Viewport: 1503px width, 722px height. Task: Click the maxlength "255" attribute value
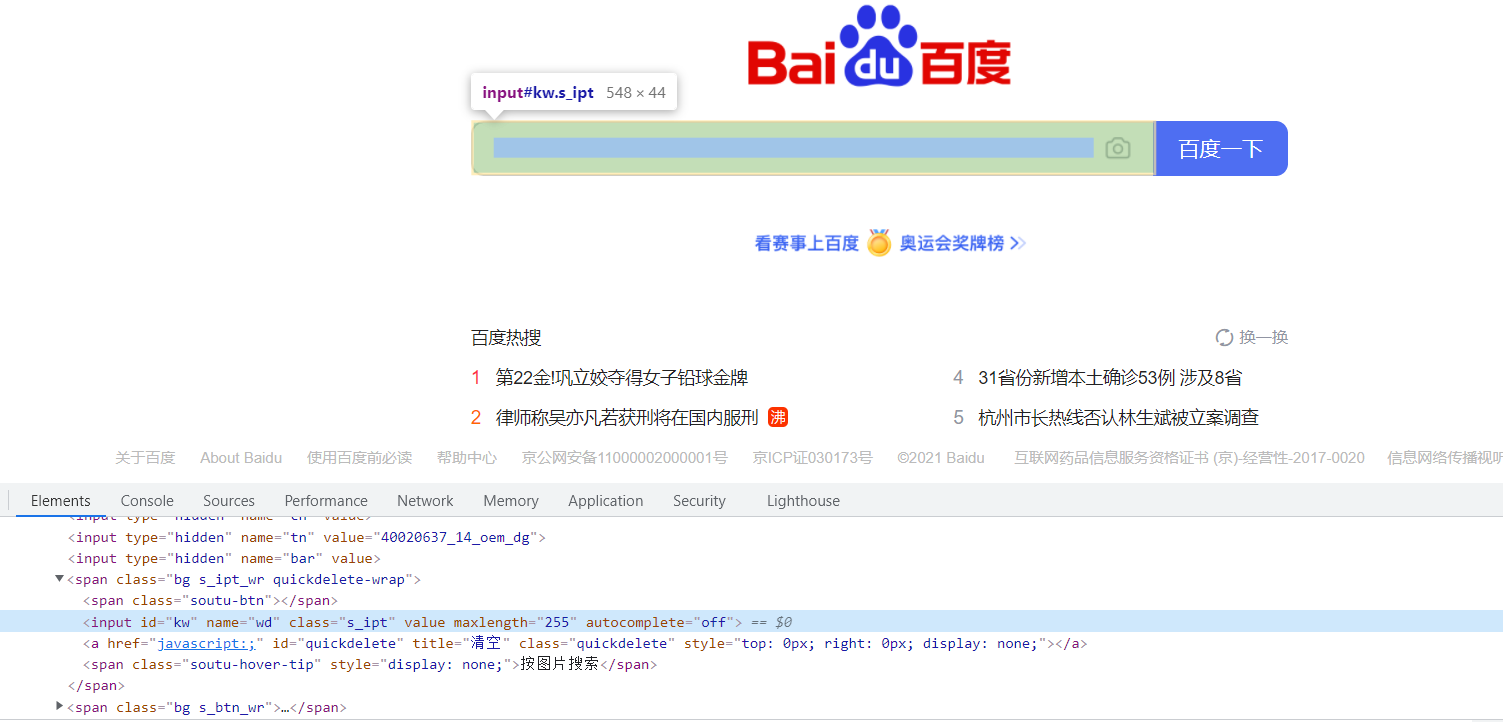tap(556, 622)
